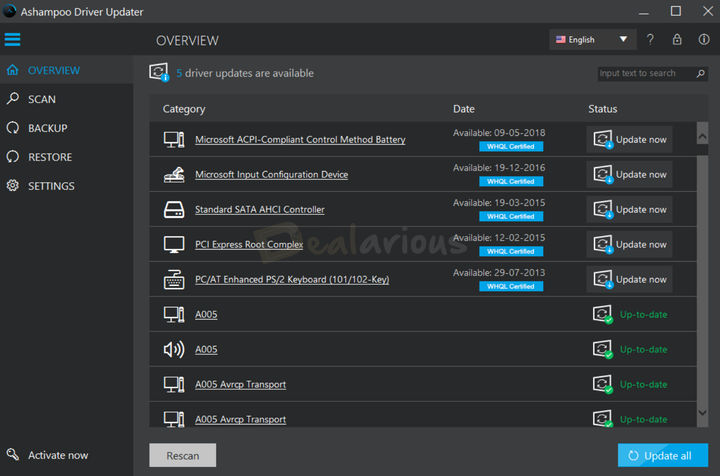The width and height of the screenshot is (720, 476).
Task: Click the Status column header
Action: (602, 109)
